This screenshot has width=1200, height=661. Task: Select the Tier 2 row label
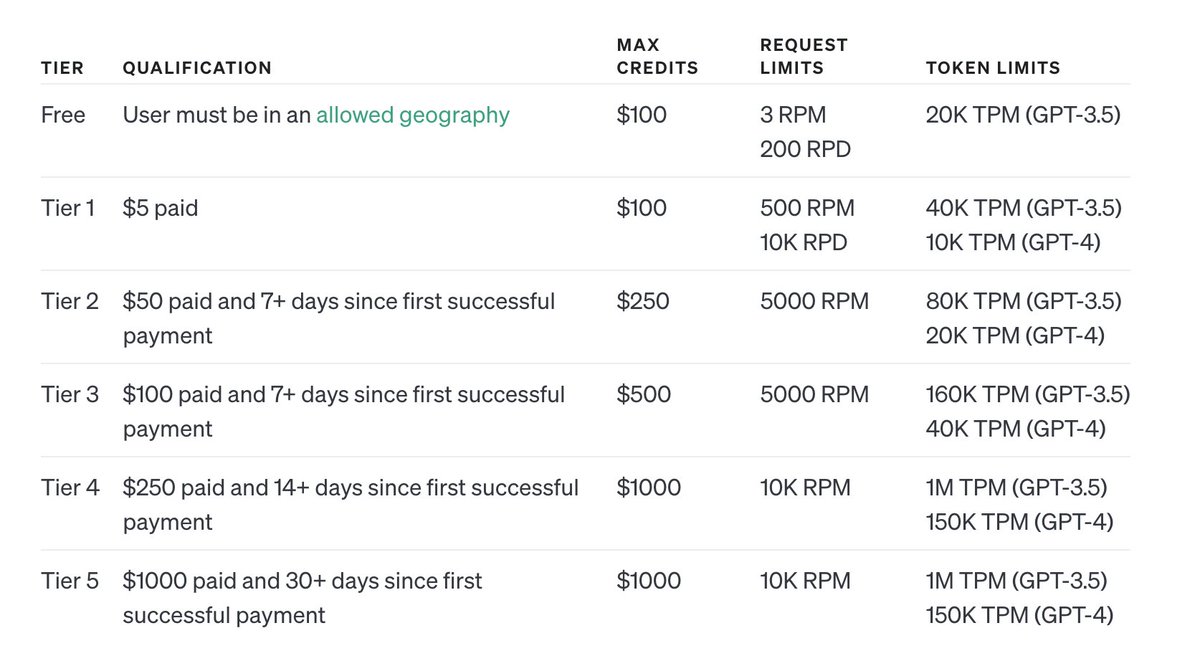click(x=70, y=301)
